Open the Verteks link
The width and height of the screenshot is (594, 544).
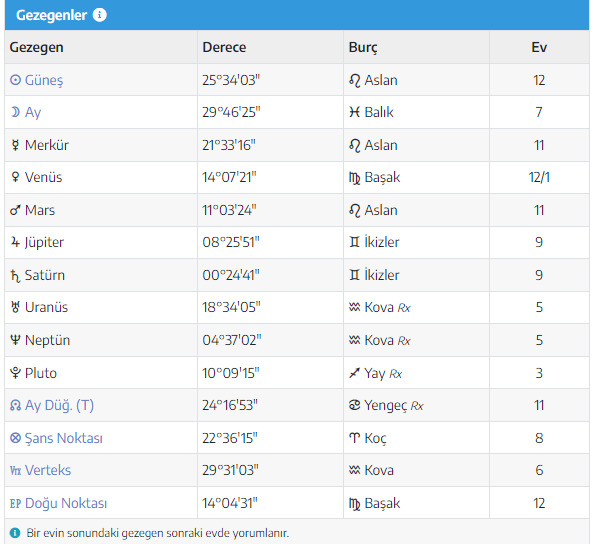(48, 471)
